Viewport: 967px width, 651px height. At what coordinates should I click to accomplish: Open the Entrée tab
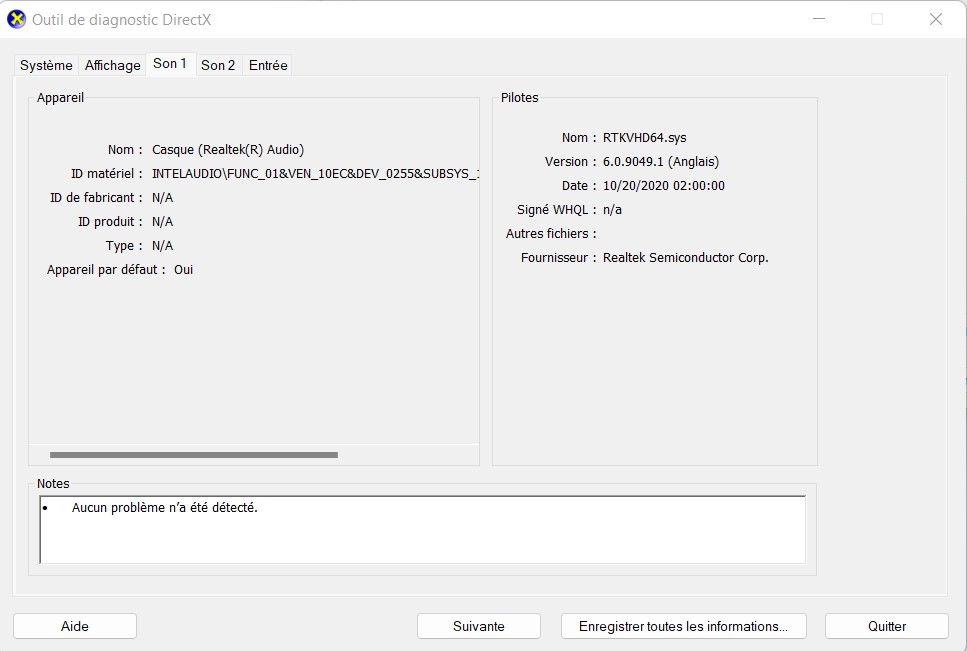tap(268, 65)
